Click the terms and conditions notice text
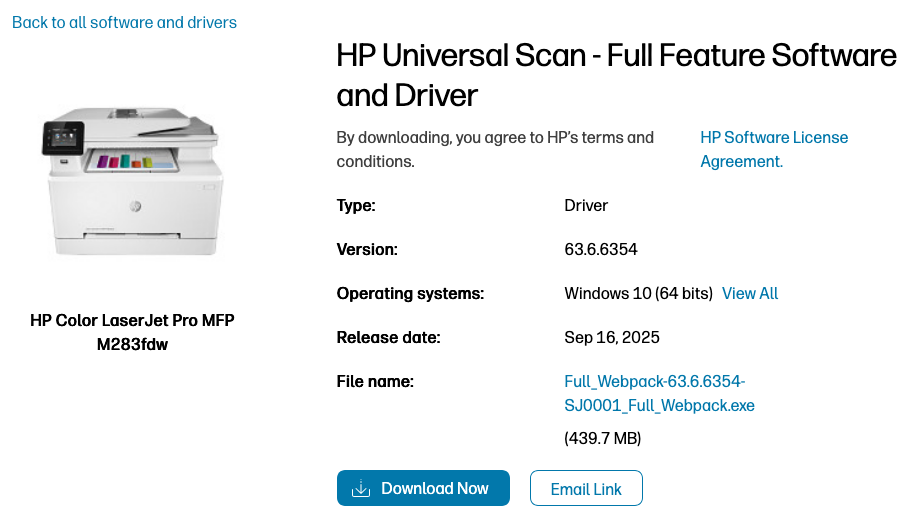The image size is (910, 527). point(495,149)
